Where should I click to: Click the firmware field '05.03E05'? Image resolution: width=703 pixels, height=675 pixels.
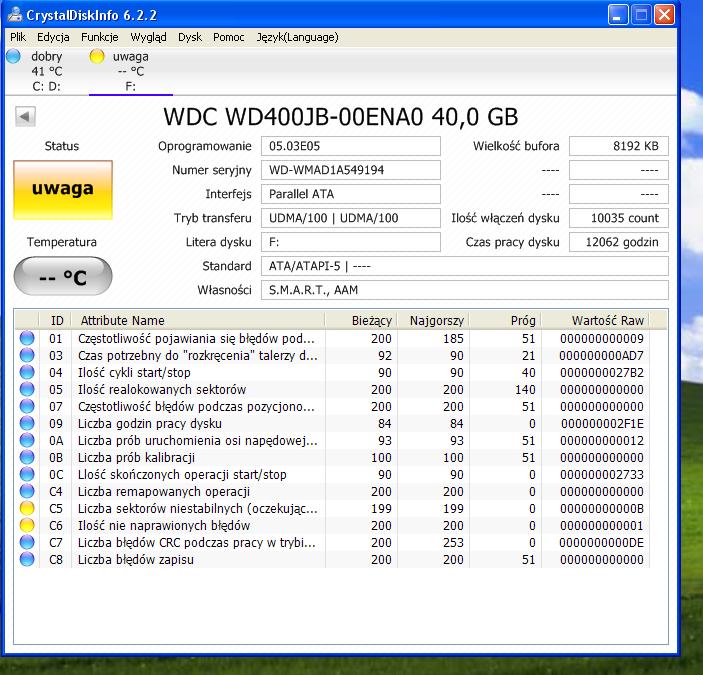point(351,146)
